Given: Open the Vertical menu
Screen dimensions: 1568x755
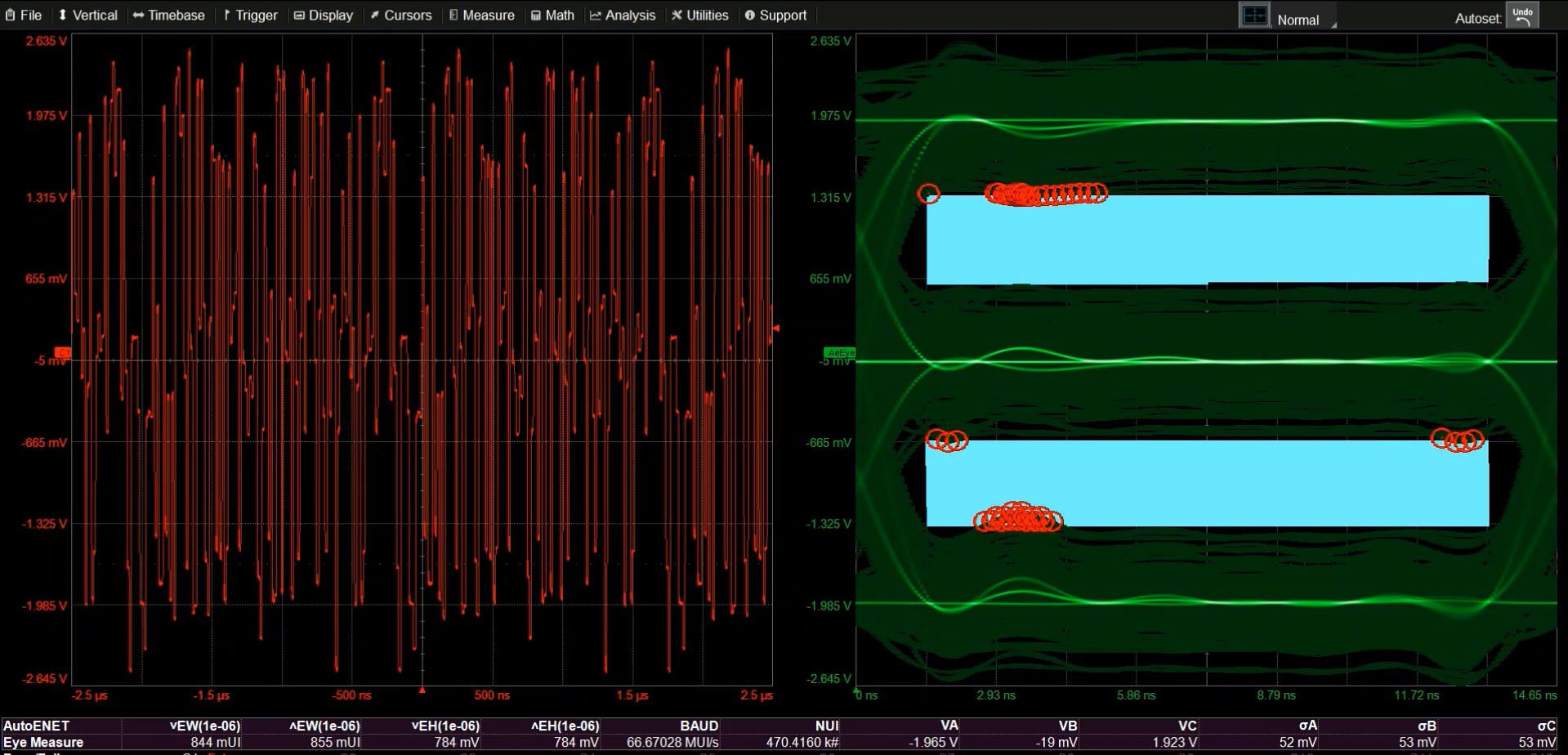Looking at the screenshot, I should click(x=87, y=16).
